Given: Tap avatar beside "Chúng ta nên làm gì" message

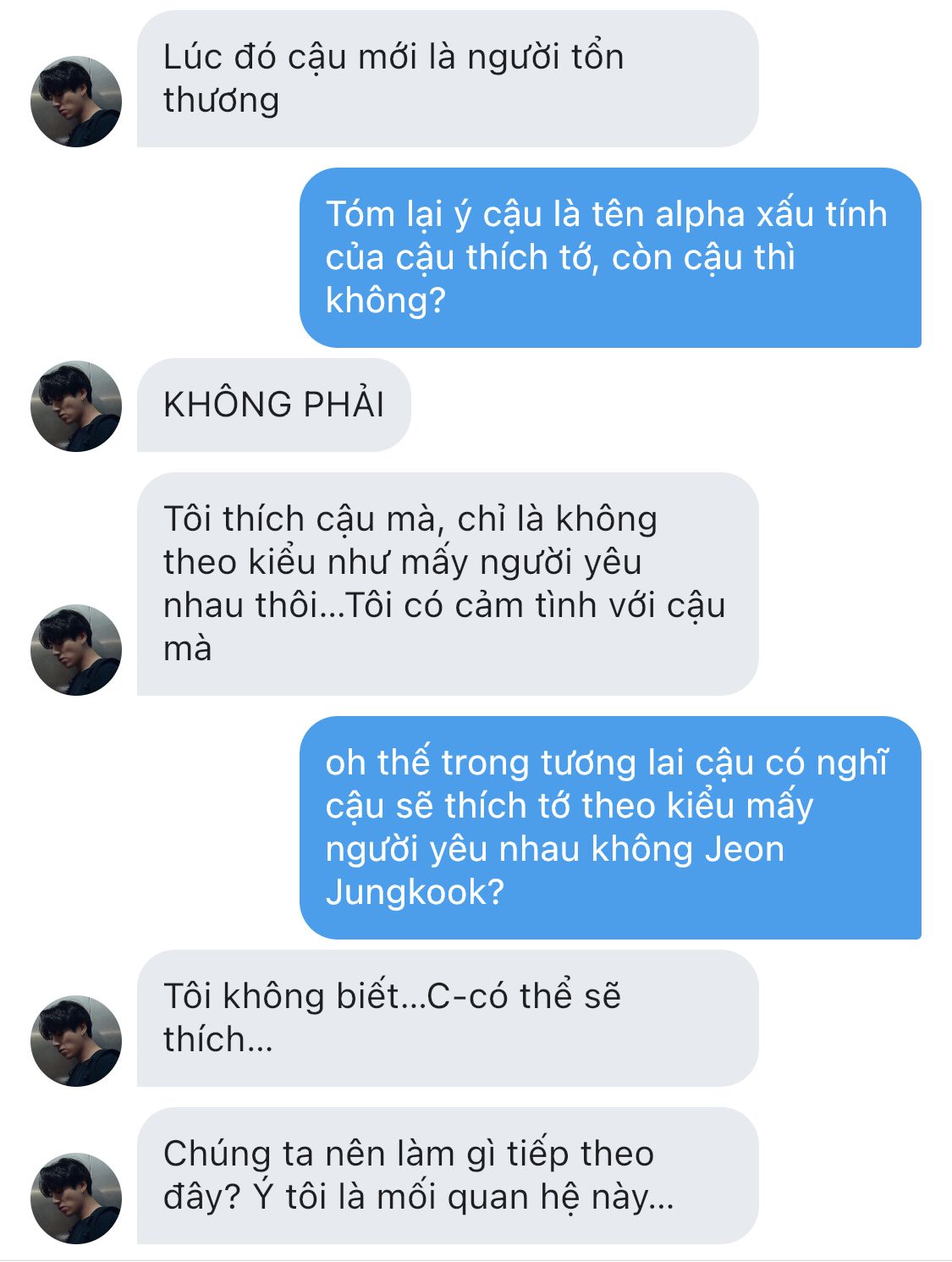Looking at the screenshot, I should (x=76, y=1199).
